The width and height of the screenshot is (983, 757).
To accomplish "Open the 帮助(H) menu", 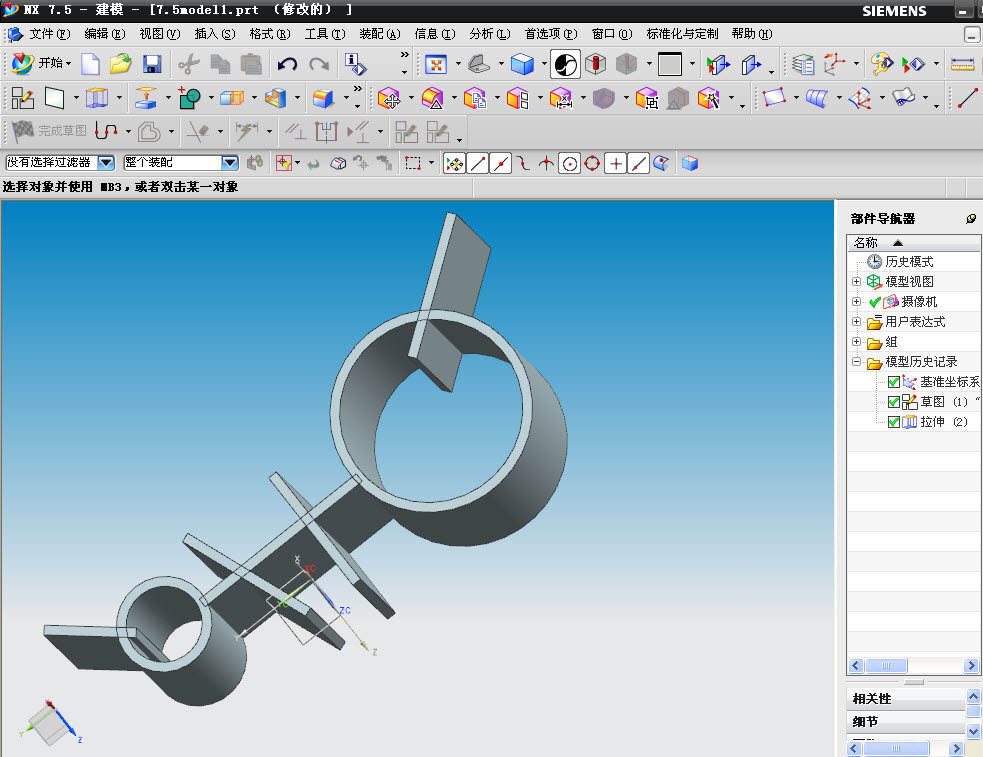I will [752, 34].
